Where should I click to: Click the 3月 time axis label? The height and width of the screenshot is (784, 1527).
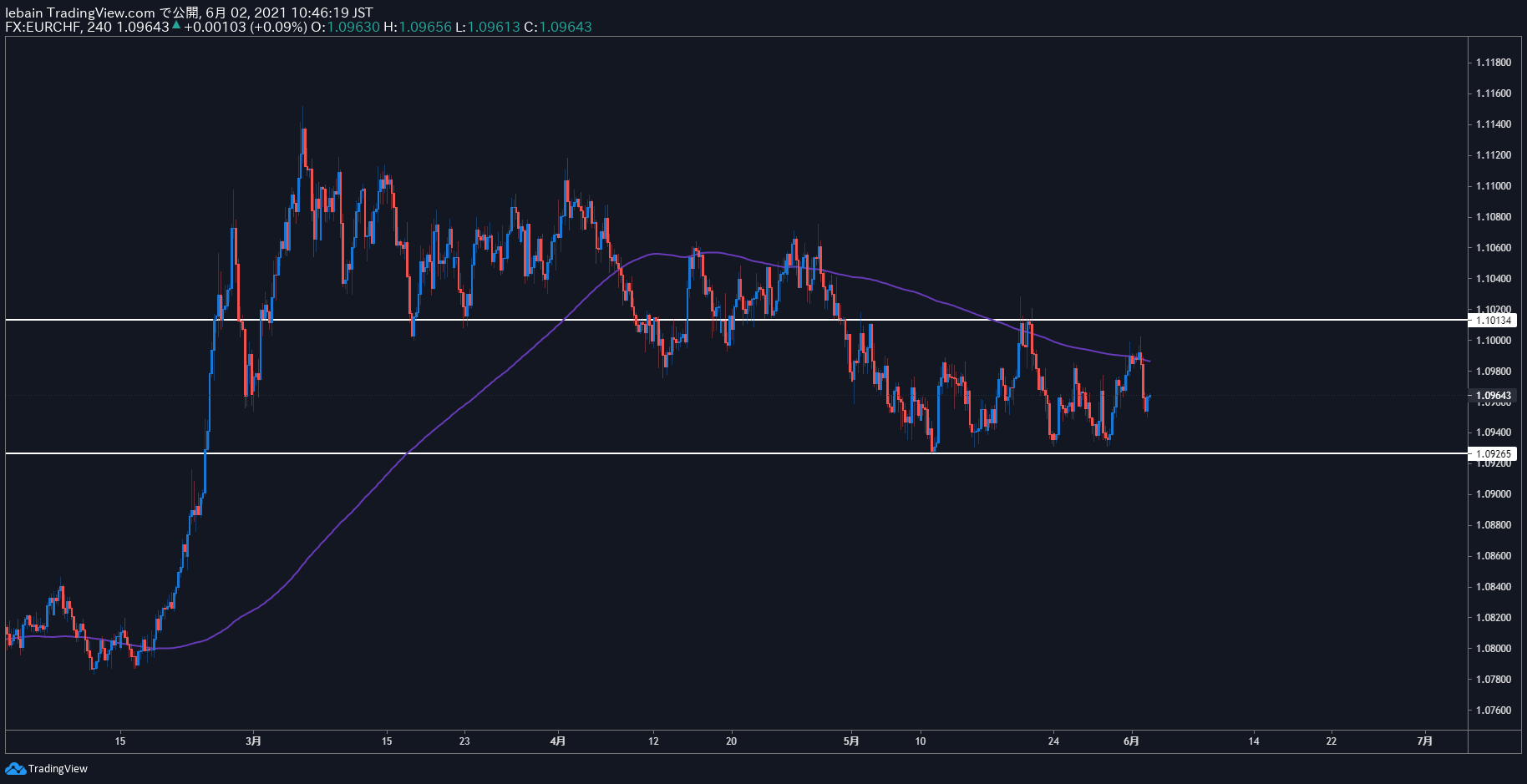click(x=254, y=741)
